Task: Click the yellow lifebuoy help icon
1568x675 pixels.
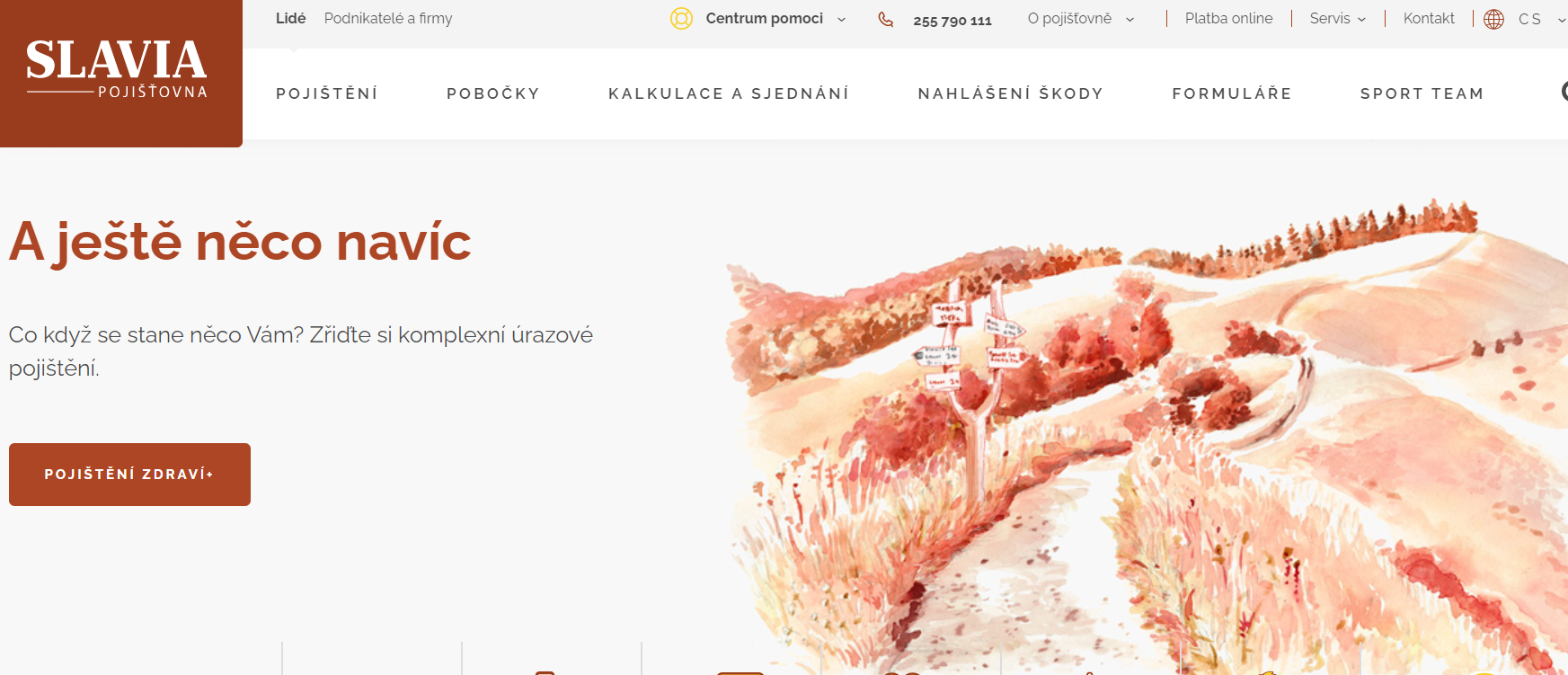Action: click(x=682, y=19)
